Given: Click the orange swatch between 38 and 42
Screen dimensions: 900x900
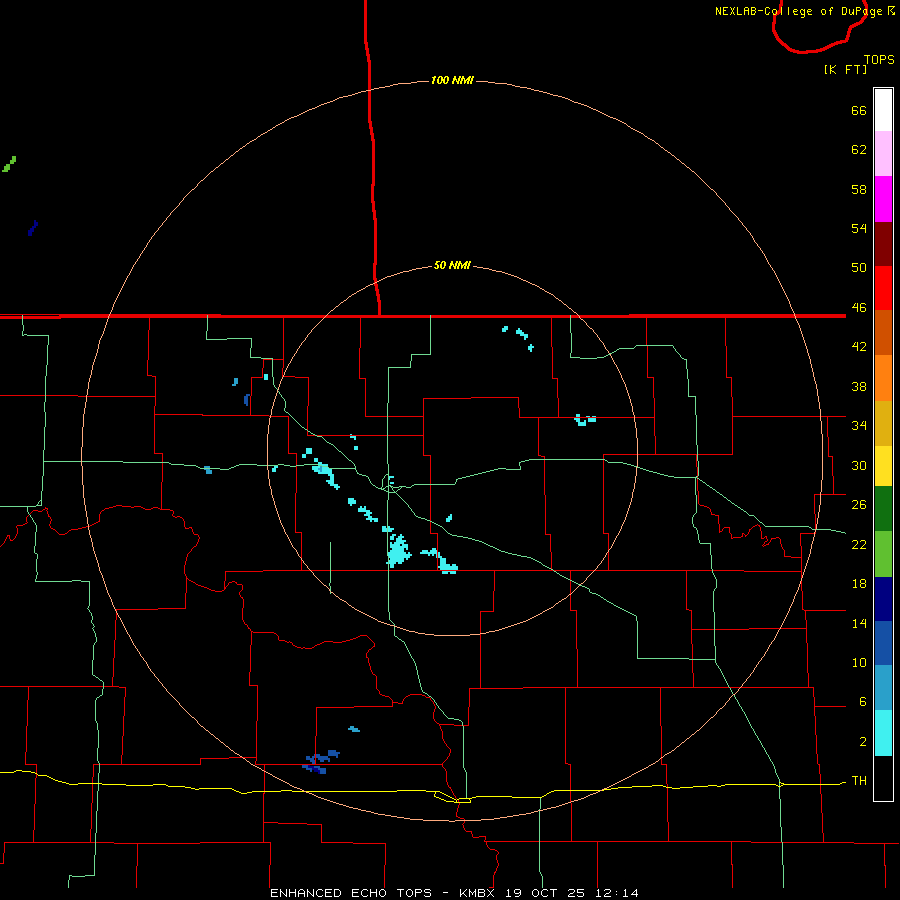Looking at the screenshot, I should pyautogui.click(x=883, y=378).
